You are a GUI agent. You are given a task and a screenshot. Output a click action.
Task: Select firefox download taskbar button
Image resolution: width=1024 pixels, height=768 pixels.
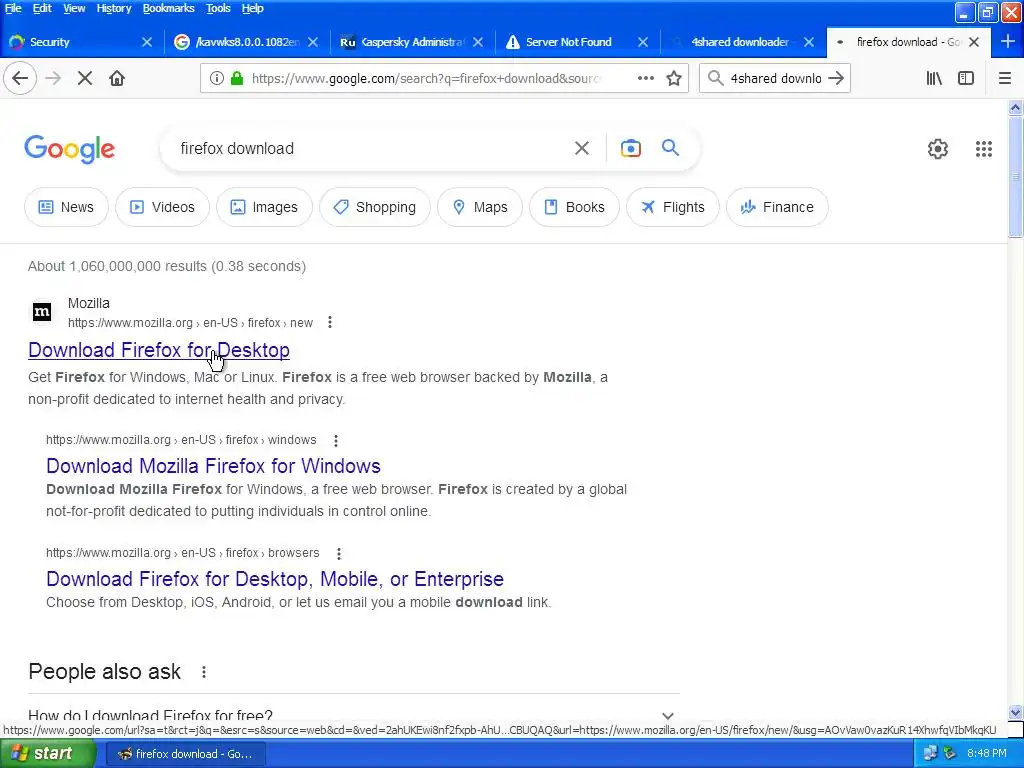(x=185, y=754)
